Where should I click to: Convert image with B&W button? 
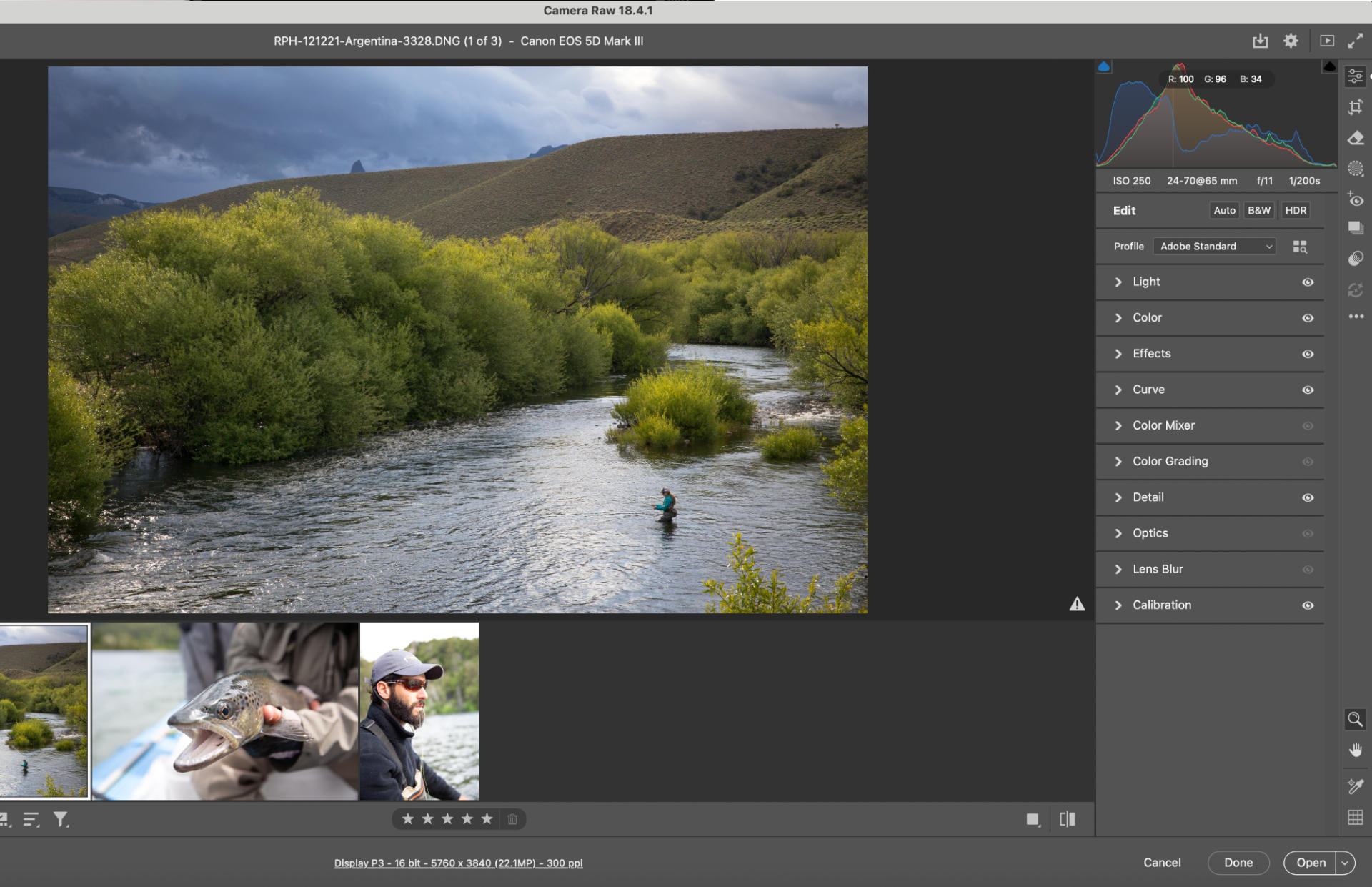(x=1259, y=211)
